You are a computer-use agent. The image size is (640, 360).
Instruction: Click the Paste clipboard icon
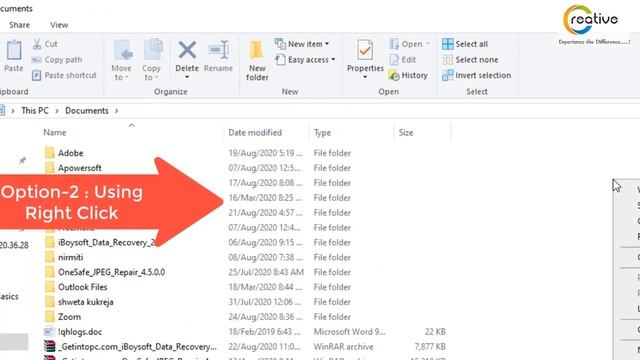click(13, 51)
